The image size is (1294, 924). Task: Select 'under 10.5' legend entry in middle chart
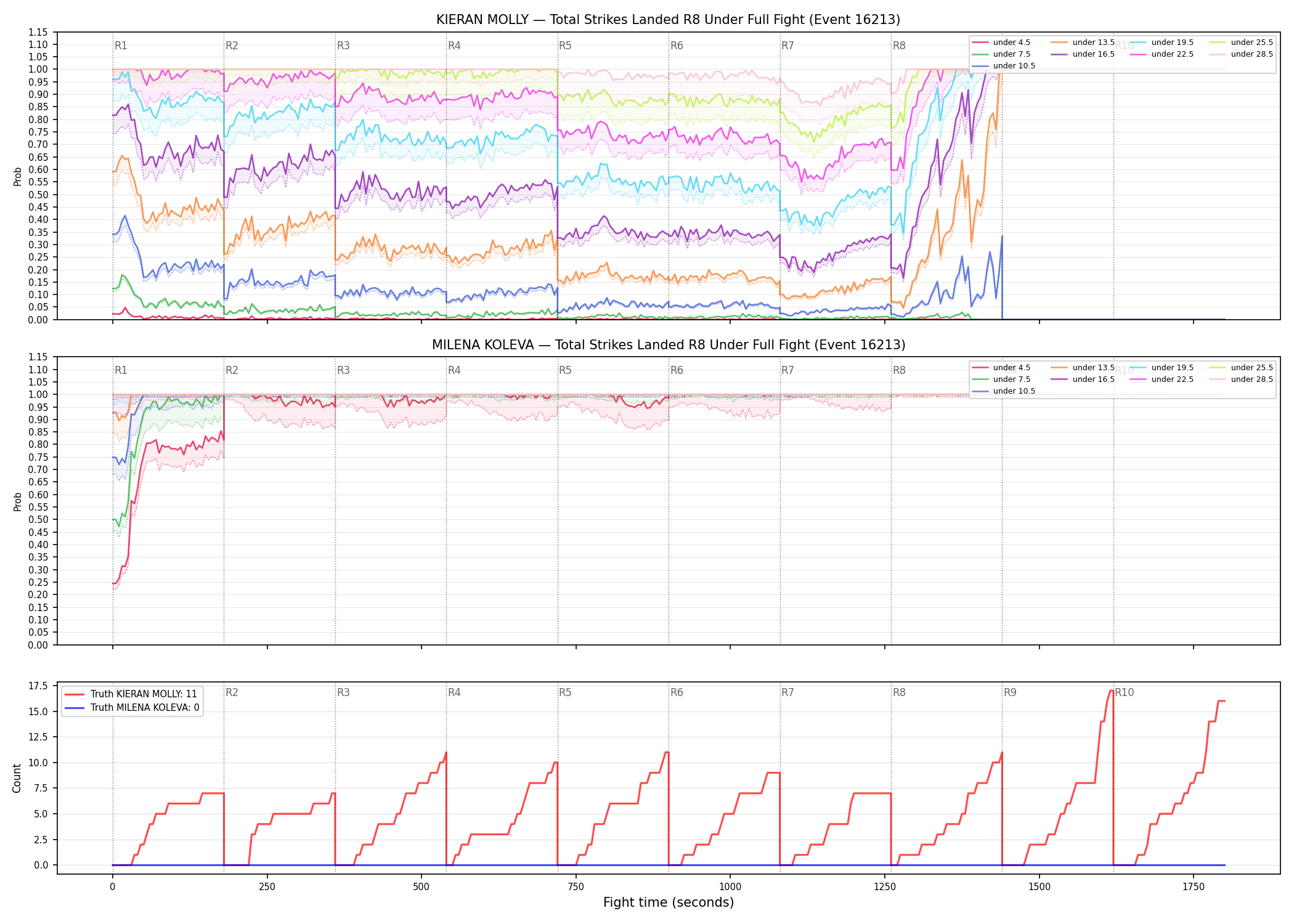1004,391
